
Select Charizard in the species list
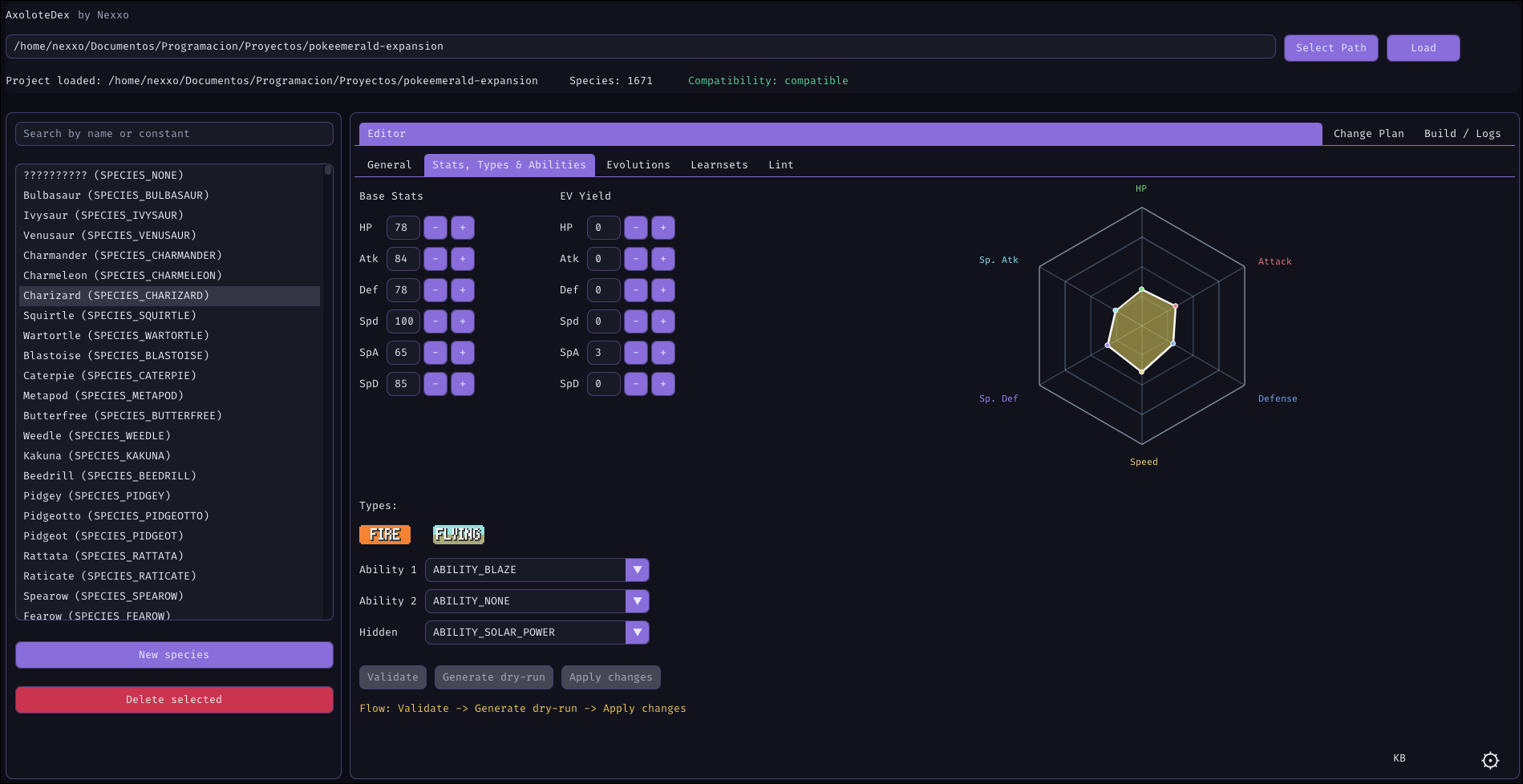[x=170, y=296]
